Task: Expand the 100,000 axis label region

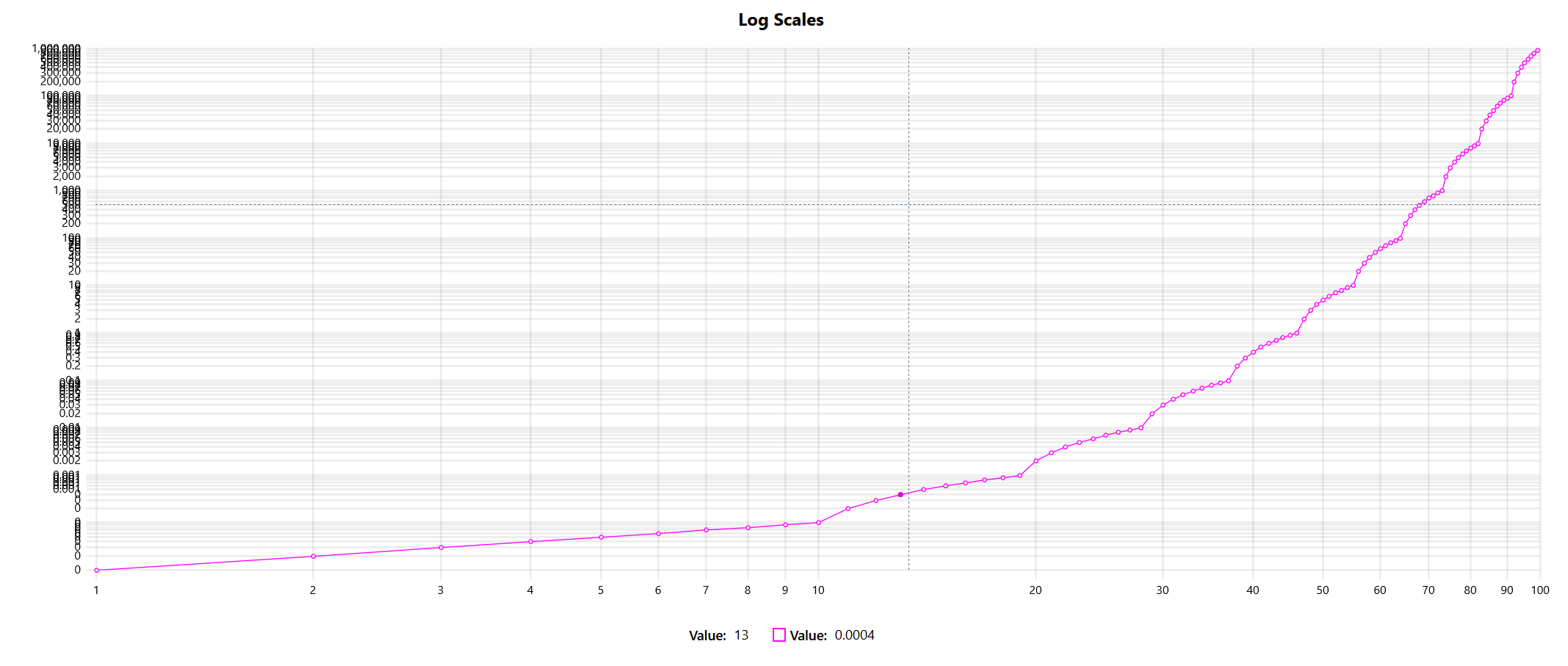Action: click(62, 94)
